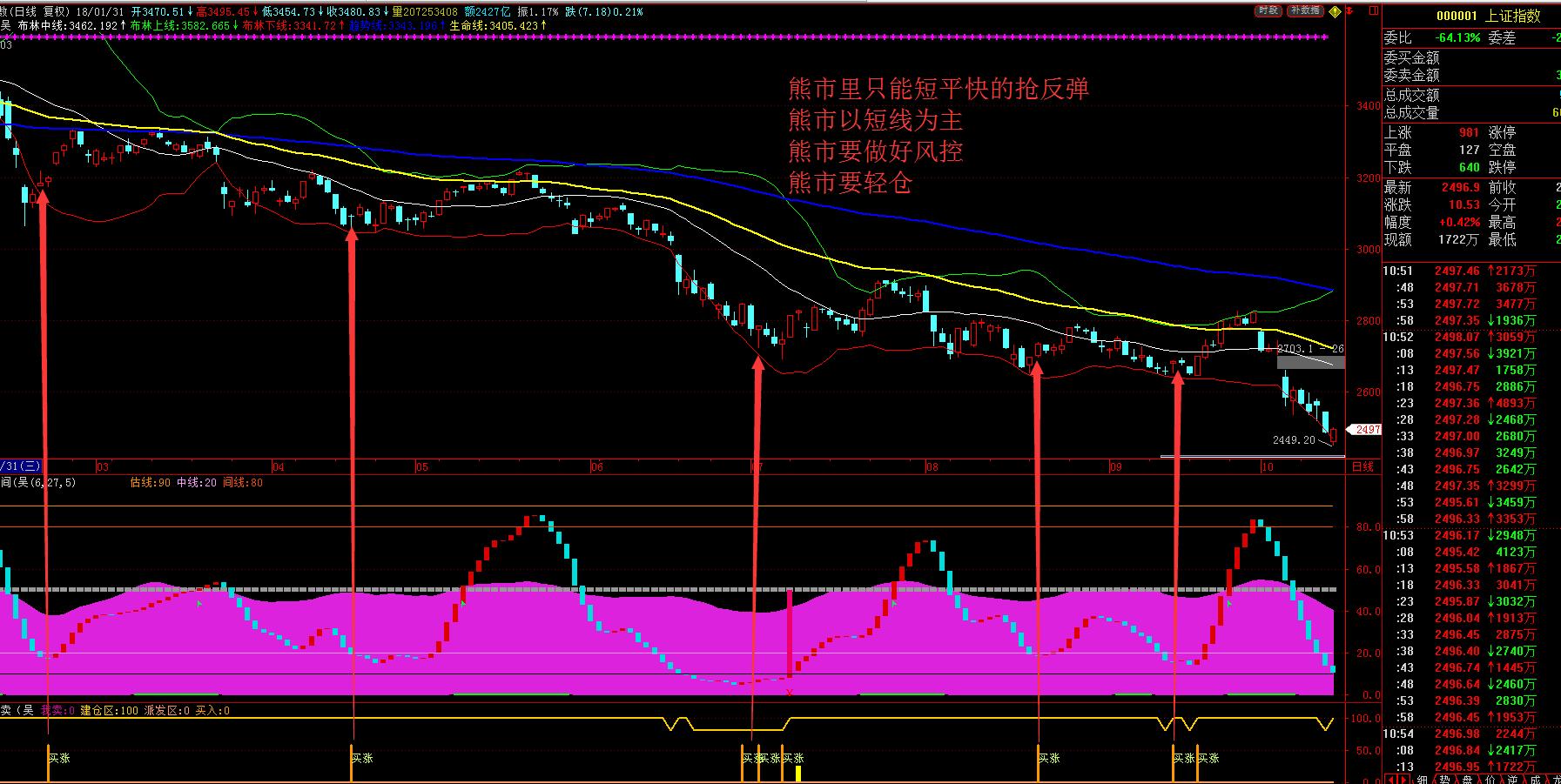
Task: Click the 额2427亿 turnover text
Action: click(x=488, y=11)
